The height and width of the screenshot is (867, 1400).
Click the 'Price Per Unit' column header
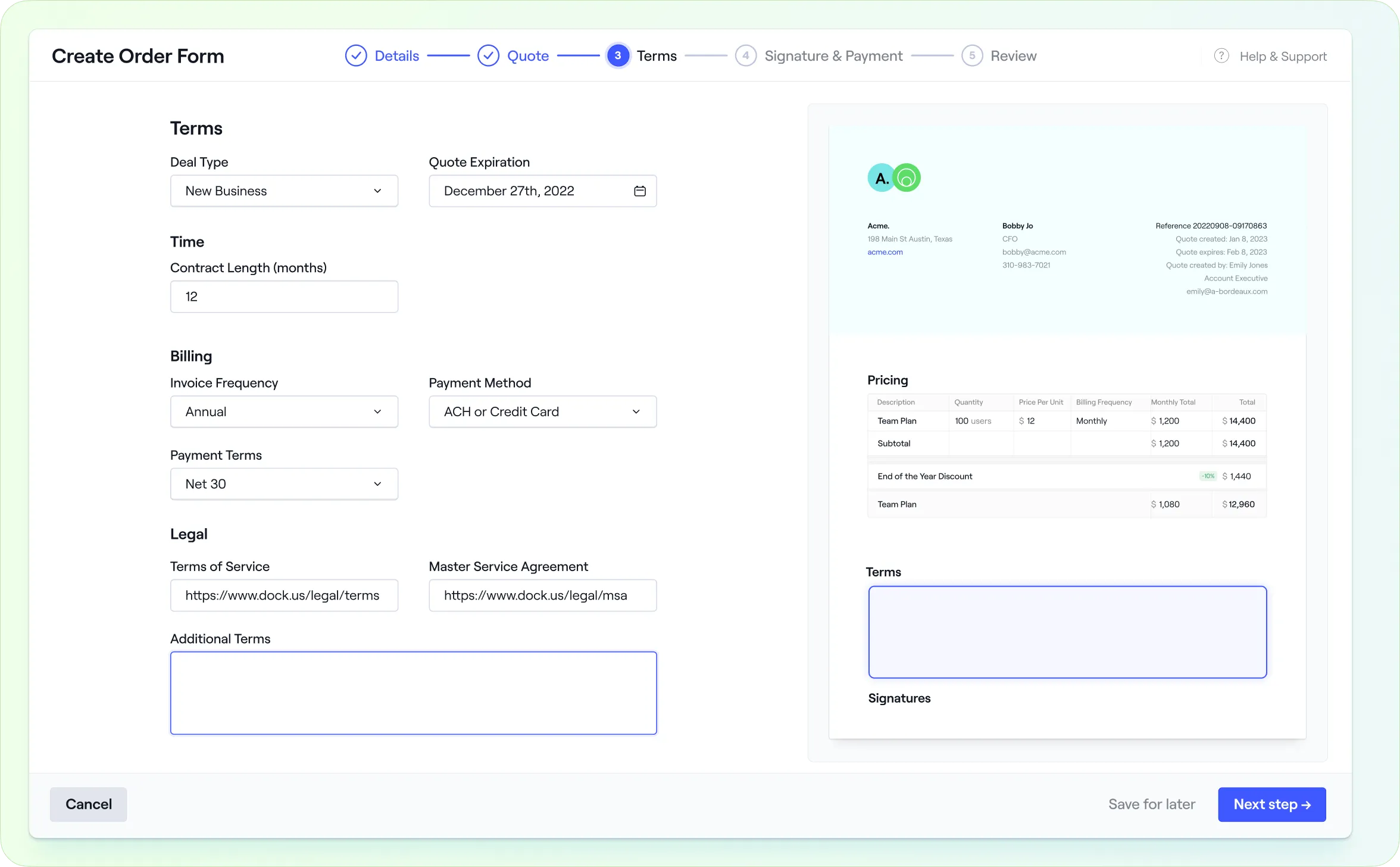click(x=1040, y=403)
